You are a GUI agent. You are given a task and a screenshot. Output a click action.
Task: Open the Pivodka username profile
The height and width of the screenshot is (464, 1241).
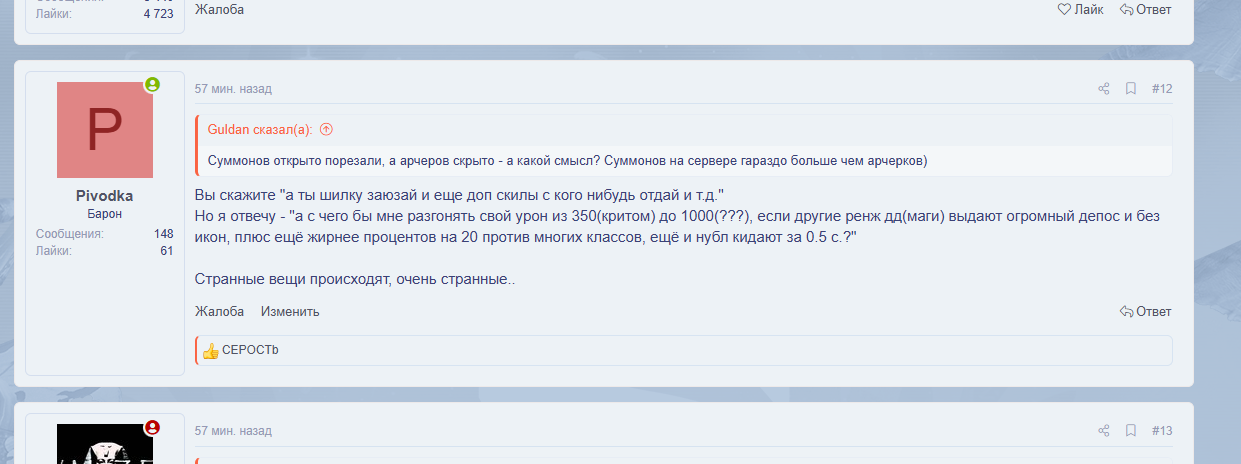pos(105,197)
